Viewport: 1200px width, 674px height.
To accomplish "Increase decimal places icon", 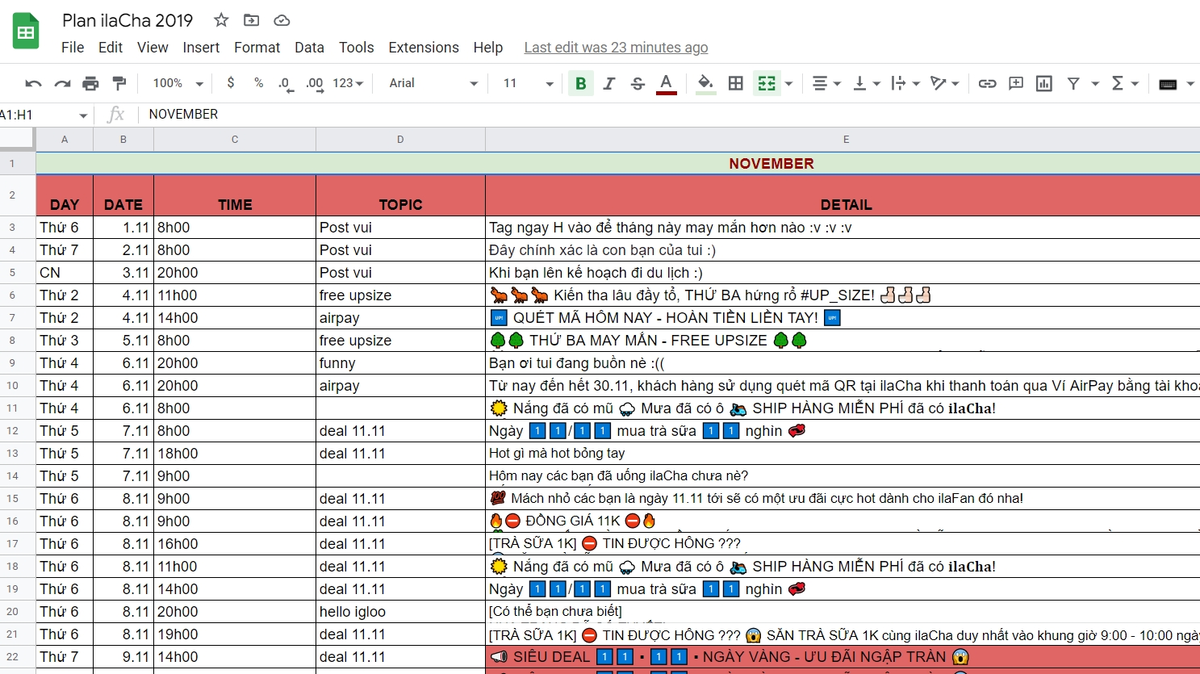I will pyautogui.click(x=314, y=83).
